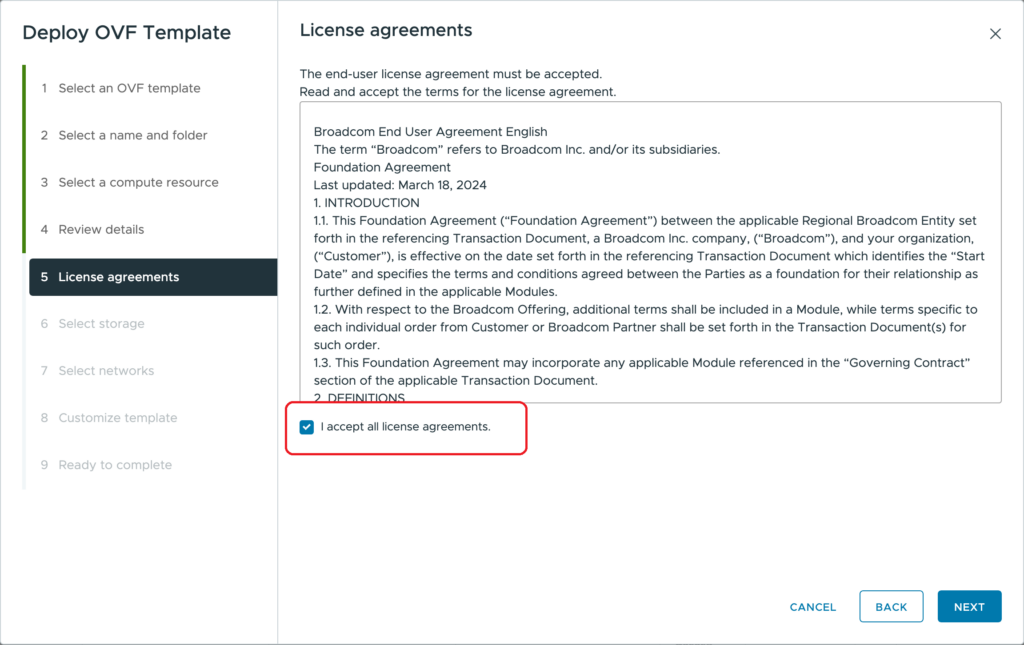This screenshot has height=645, width=1024.
Task: Uncheck the accept all license agreements checkbox
Action: [x=307, y=427]
